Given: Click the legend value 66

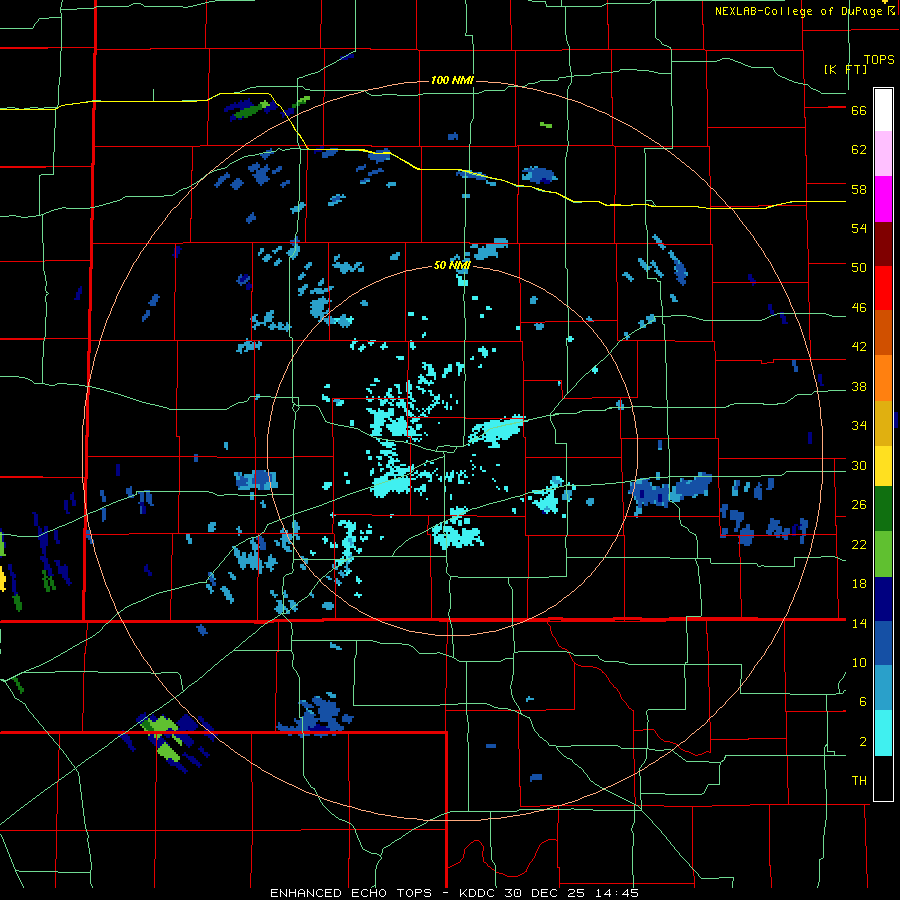Looking at the screenshot, I should [859, 111].
